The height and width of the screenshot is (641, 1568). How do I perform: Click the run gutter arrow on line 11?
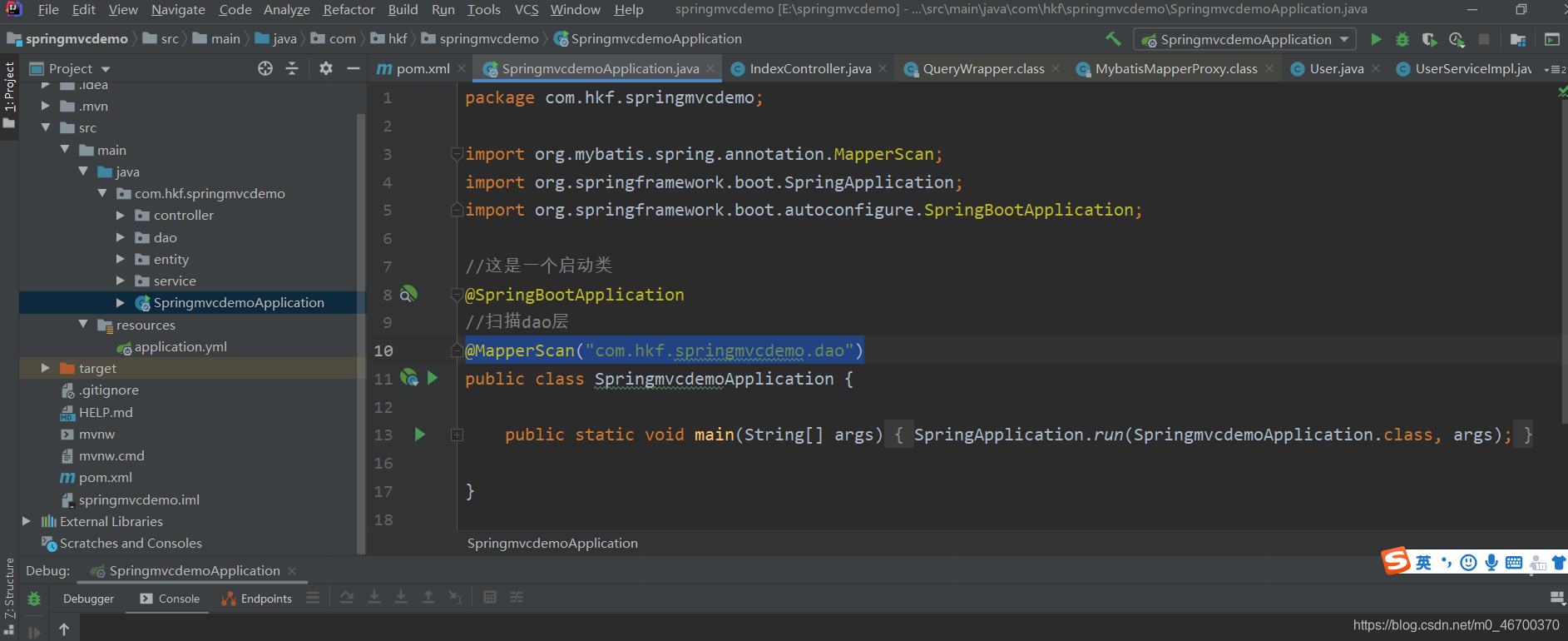[x=433, y=378]
